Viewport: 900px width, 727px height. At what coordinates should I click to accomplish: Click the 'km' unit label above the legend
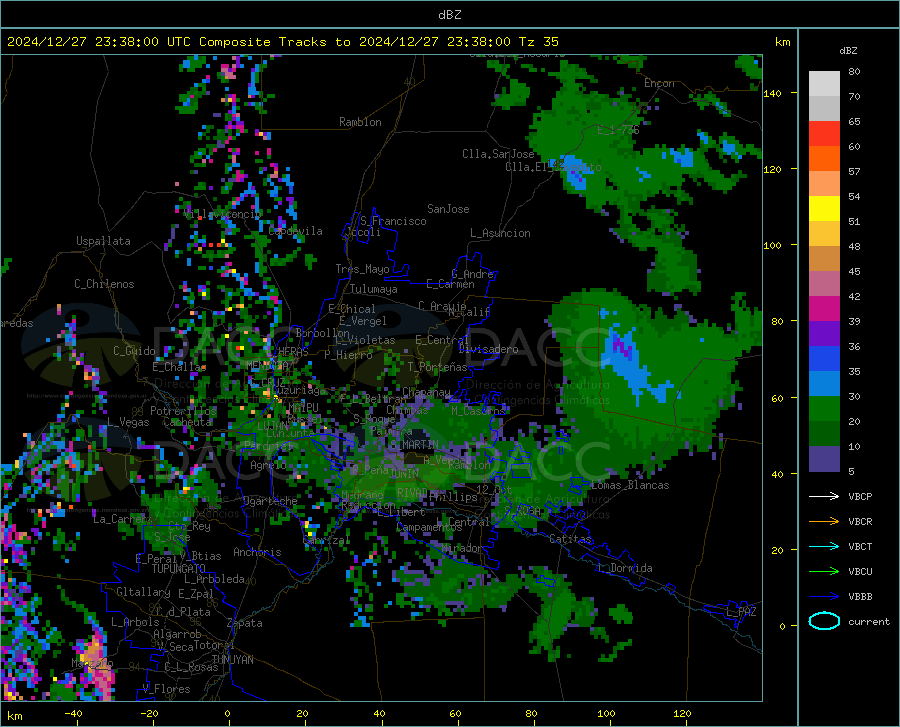(x=782, y=42)
